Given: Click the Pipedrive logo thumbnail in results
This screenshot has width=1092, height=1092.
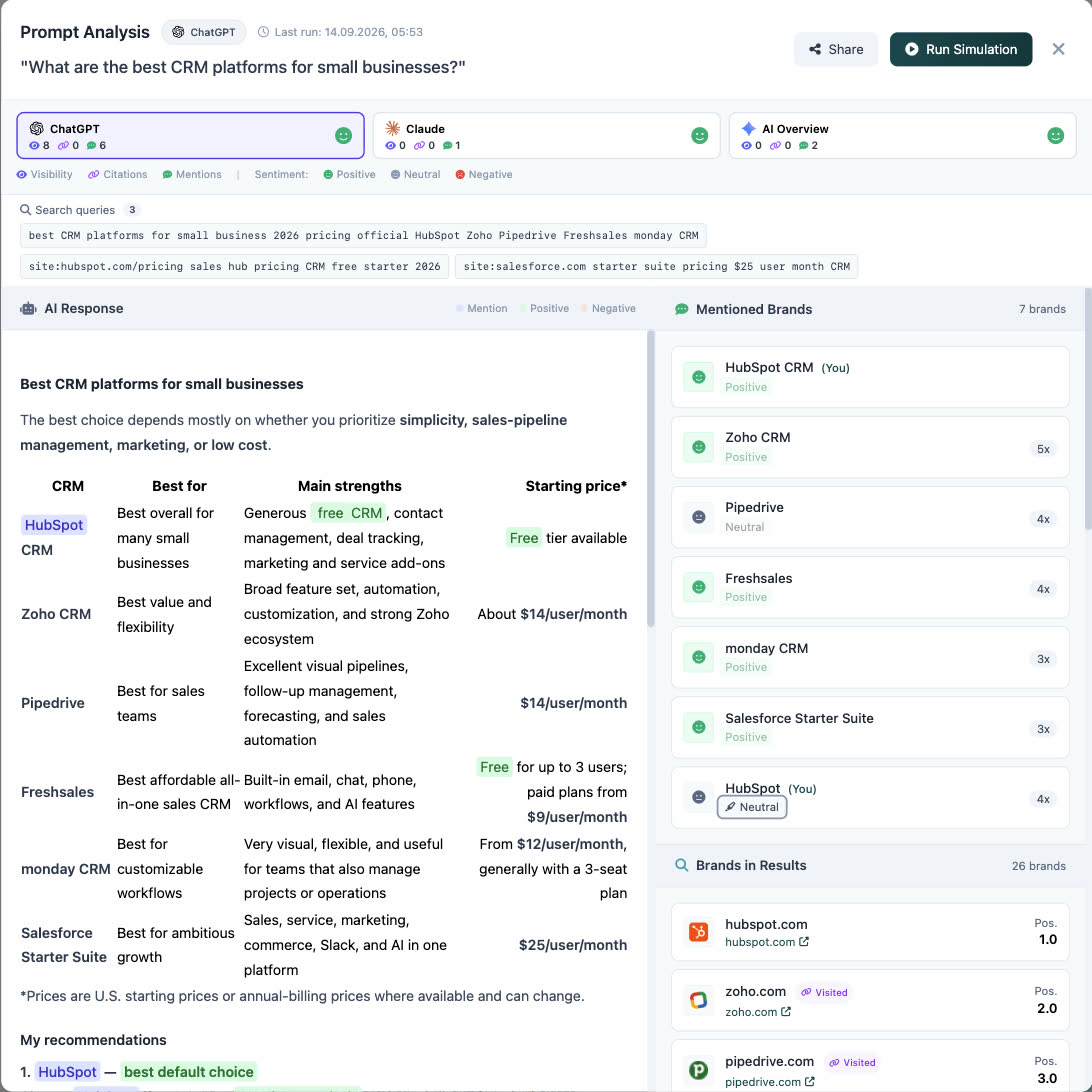Looking at the screenshot, I should pyautogui.click(x=699, y=1070).
